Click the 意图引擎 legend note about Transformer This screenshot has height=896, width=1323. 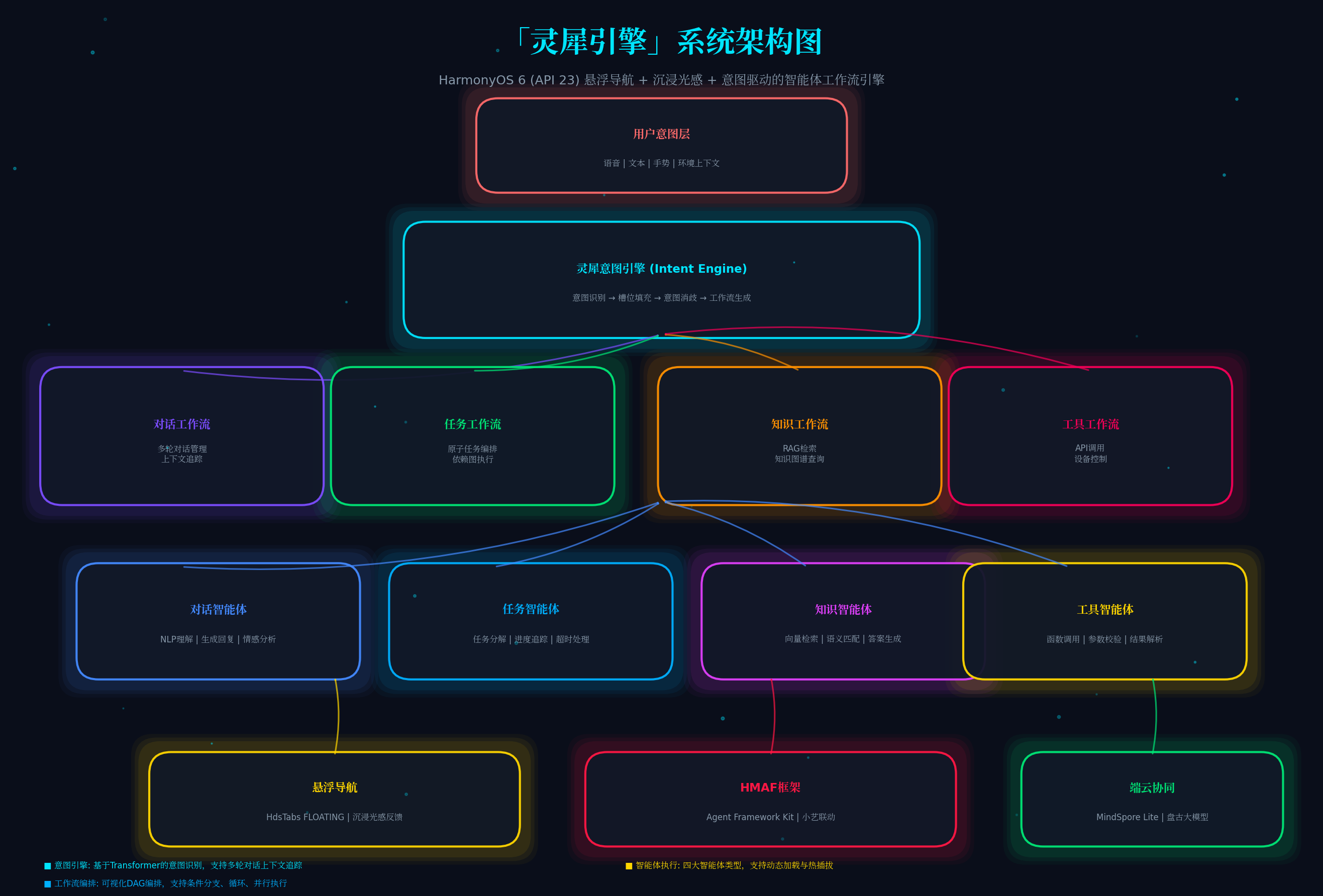[x=178, y=865]
